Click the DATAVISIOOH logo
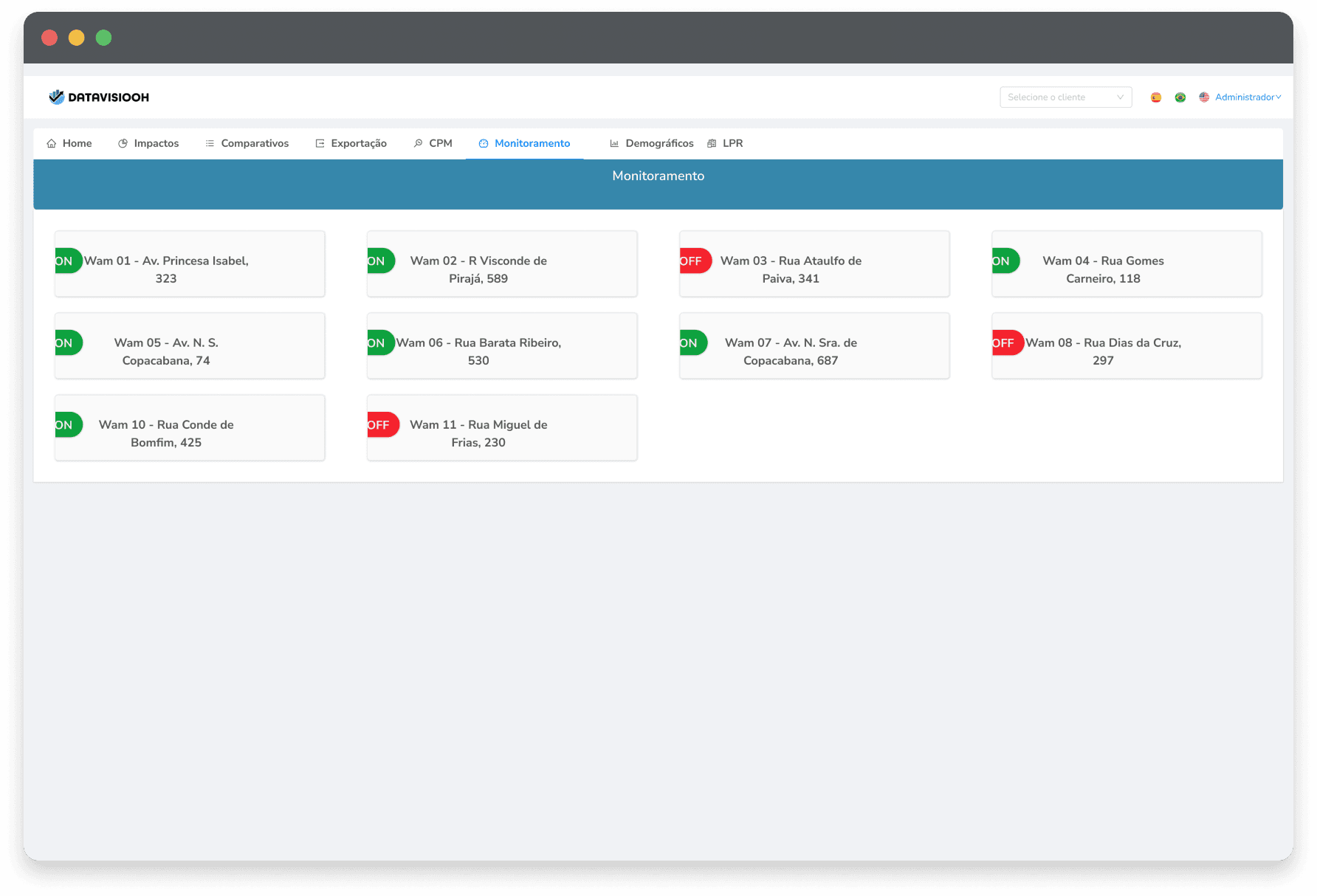1317x896 pixels. coord(99,97)
